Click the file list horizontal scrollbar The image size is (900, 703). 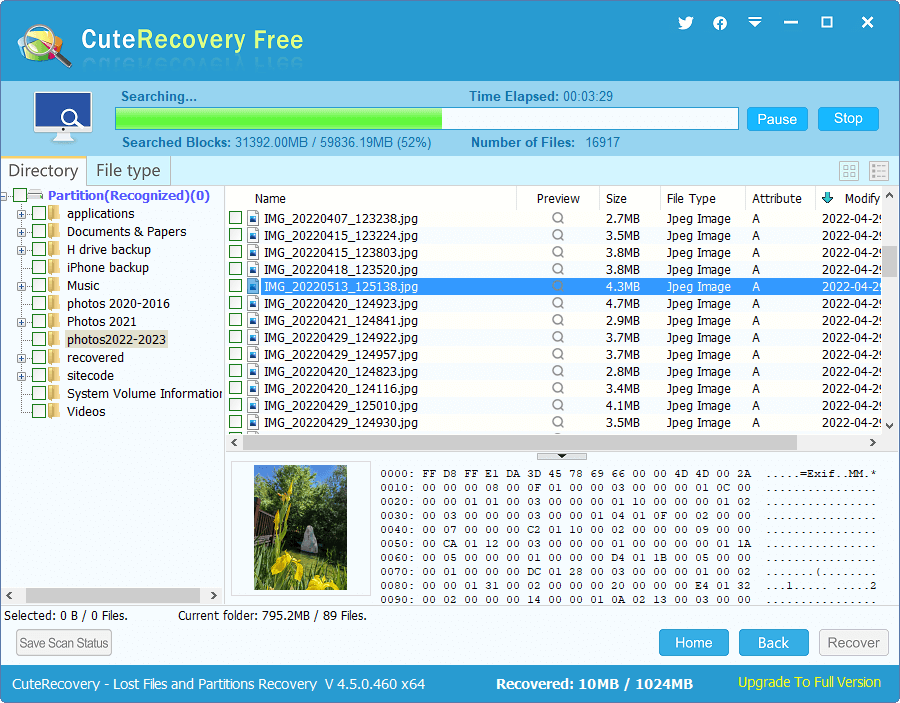coord(519,442)
